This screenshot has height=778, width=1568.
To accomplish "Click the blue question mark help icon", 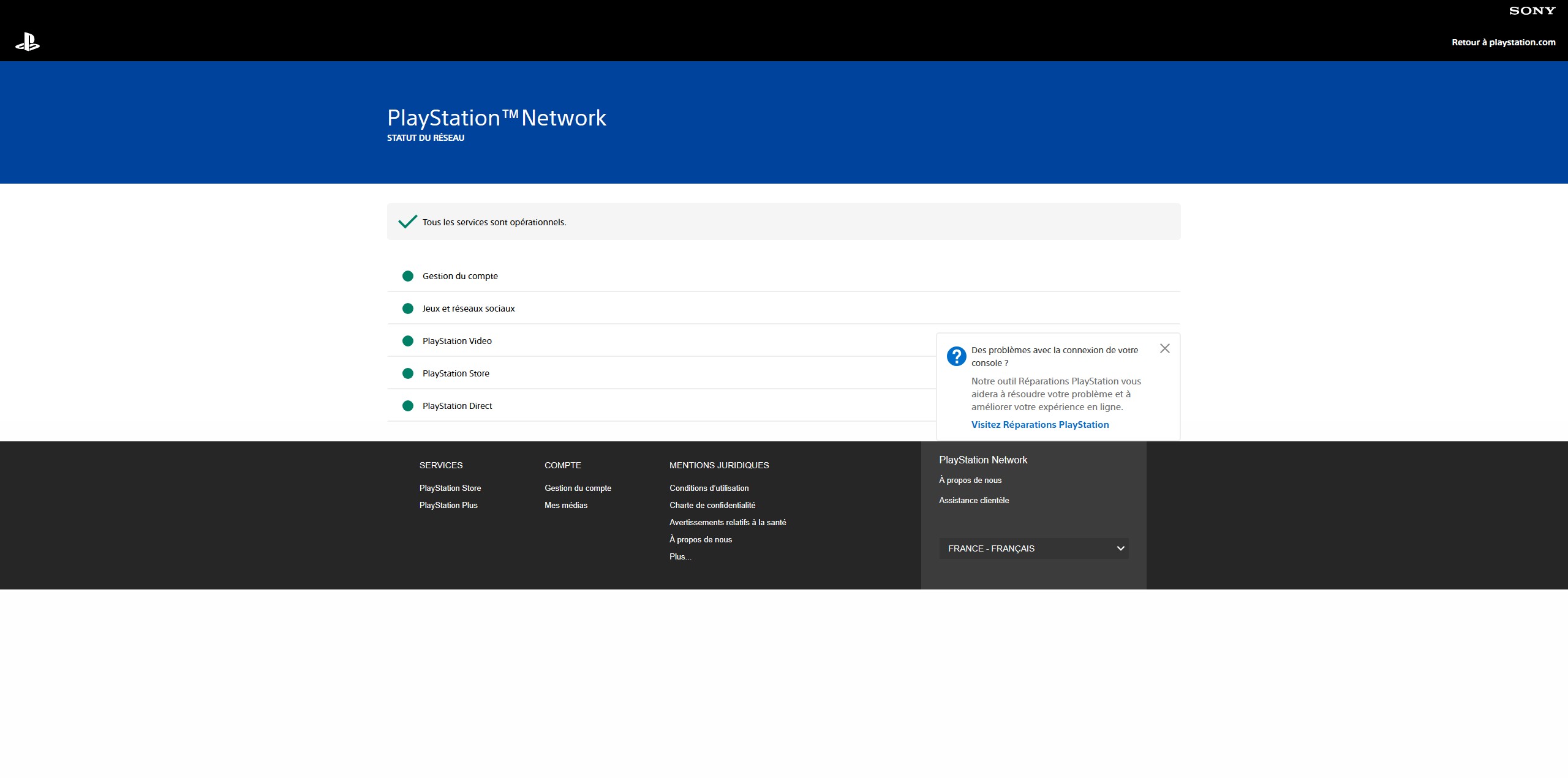I will [x=956, y=356].
